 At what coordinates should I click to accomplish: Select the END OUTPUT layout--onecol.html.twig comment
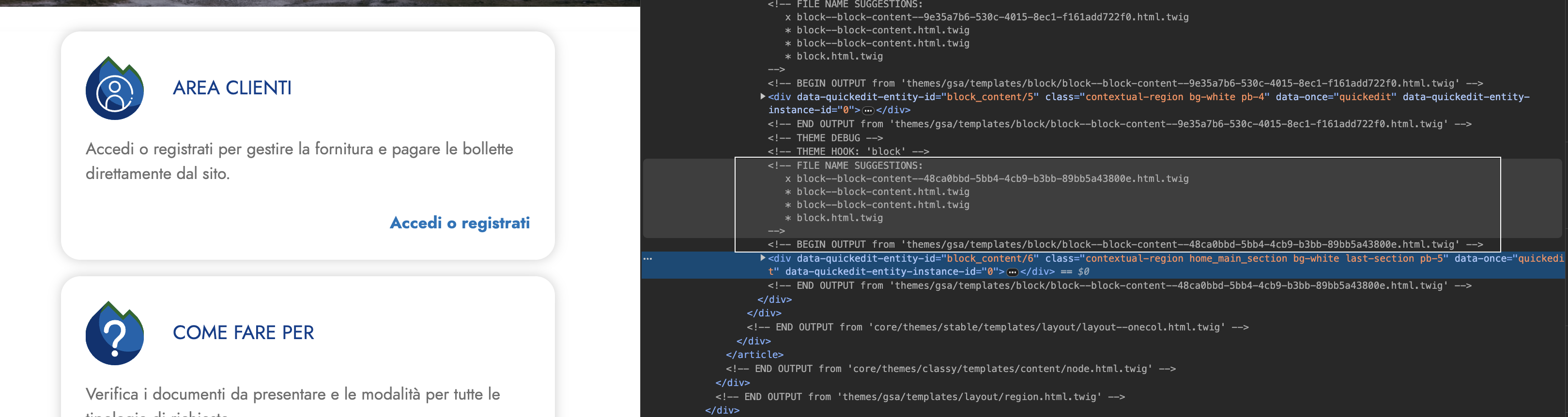[x=998, y=327]
